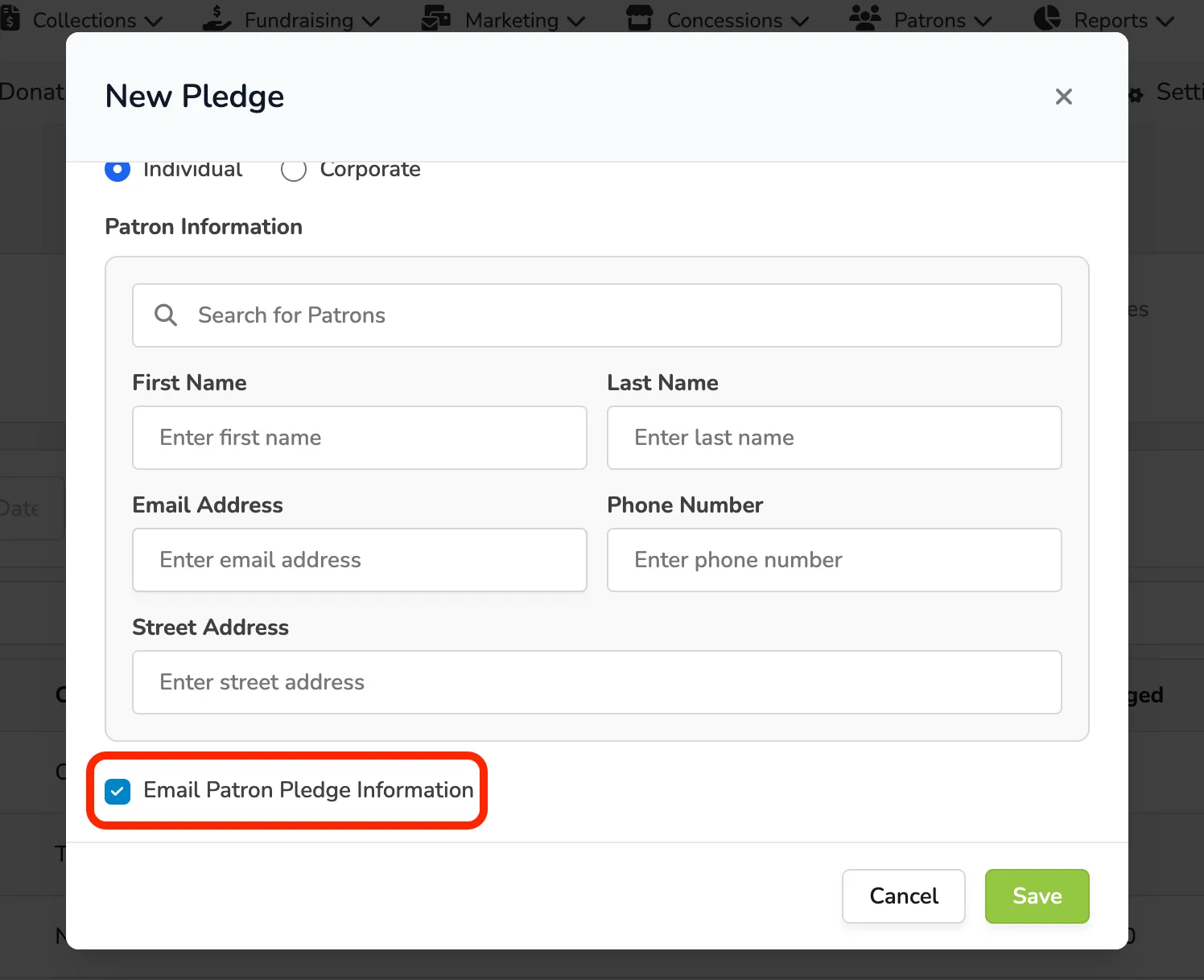Click the Phone Number field
Image resolution: width=1204 pixels, height=980 pixels.
(834, 560)
